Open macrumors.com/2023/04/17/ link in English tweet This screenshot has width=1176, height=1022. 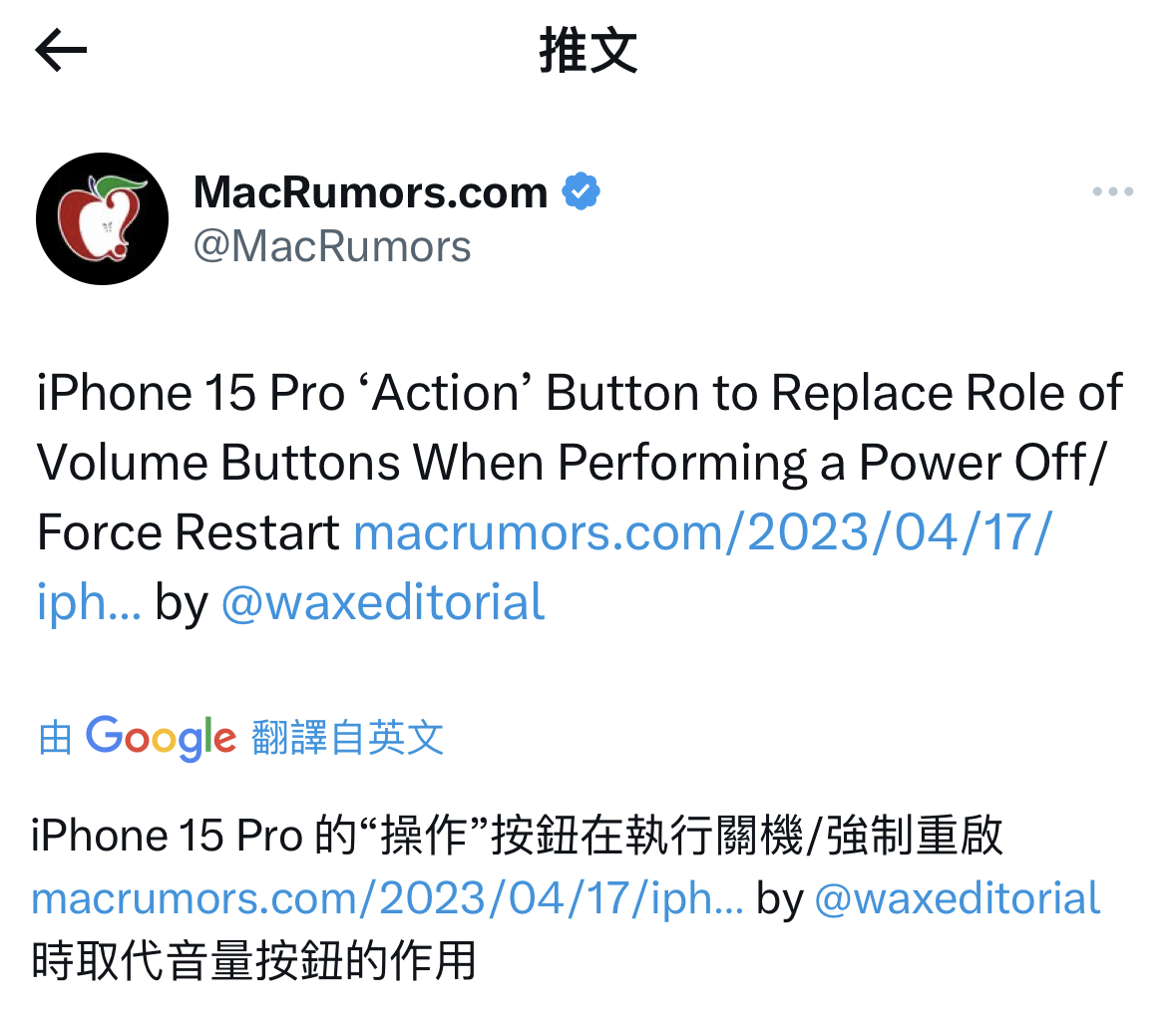pyautogui.click(x=703, y=532)
